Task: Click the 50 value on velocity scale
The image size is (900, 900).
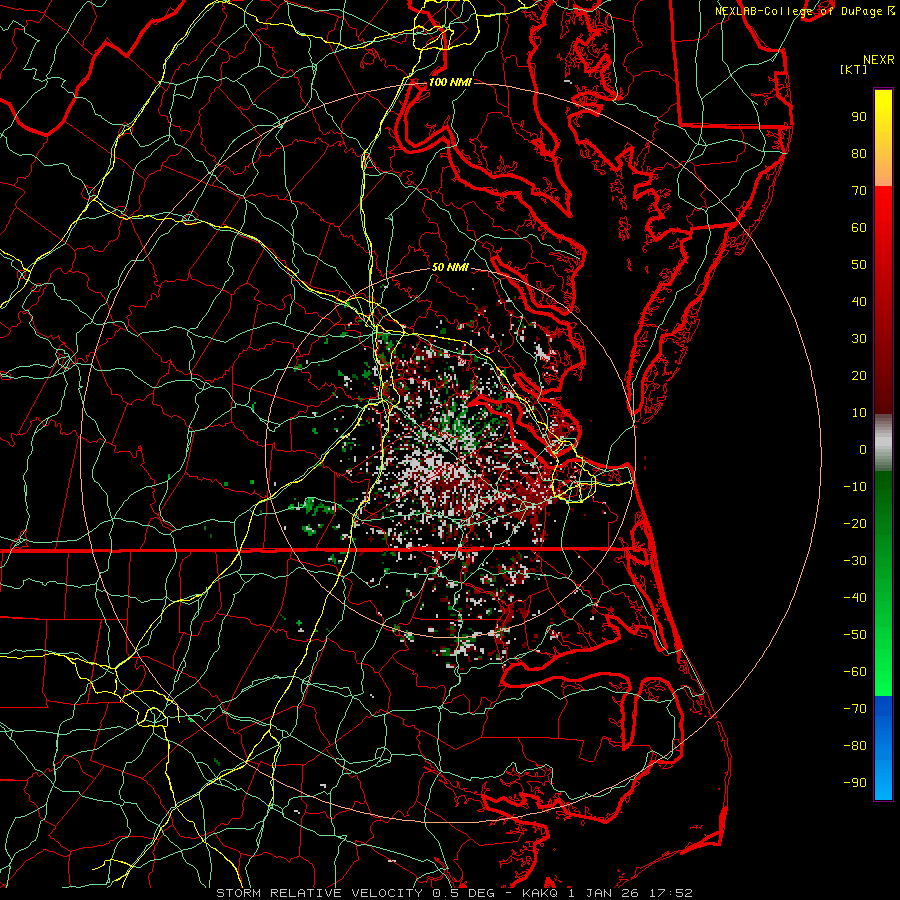Action: 859,265
